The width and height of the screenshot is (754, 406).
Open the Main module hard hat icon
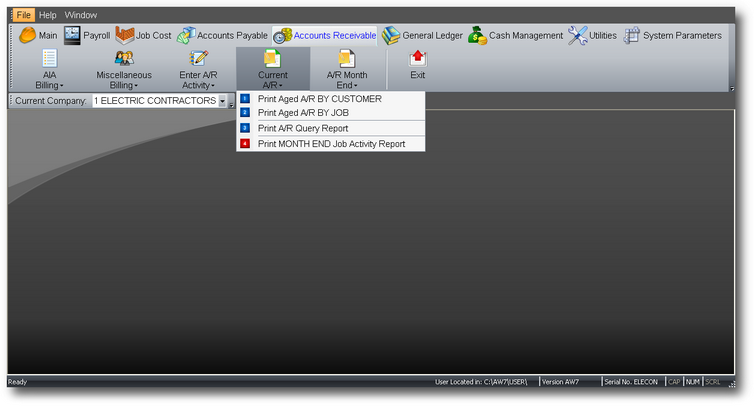coord(27,35)
